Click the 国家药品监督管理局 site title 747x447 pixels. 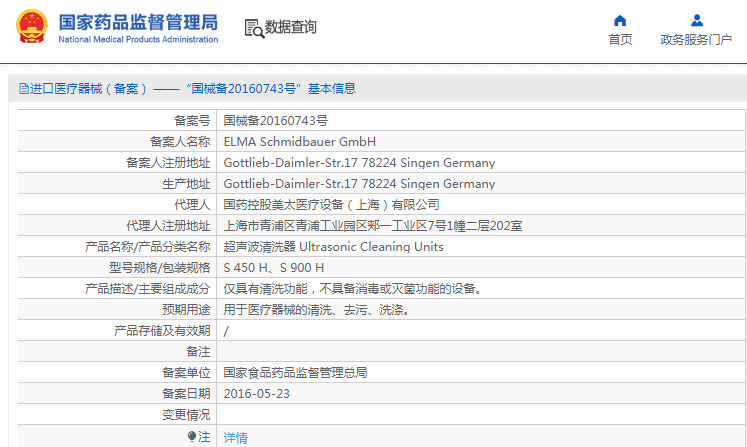tap(138, 22)
